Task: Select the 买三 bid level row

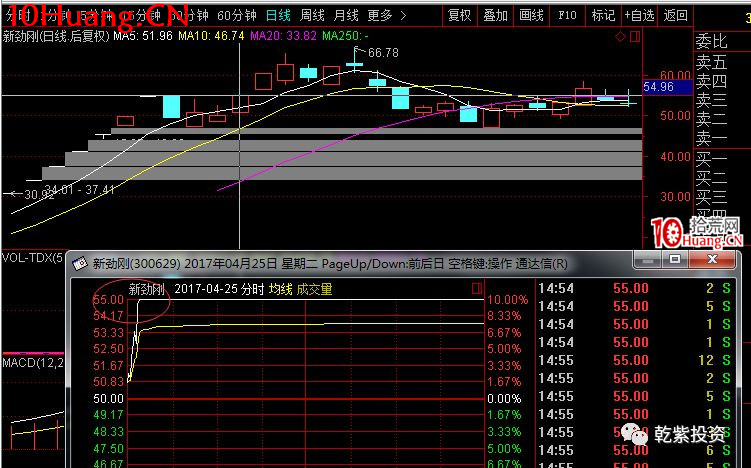Action: [711, 196]
